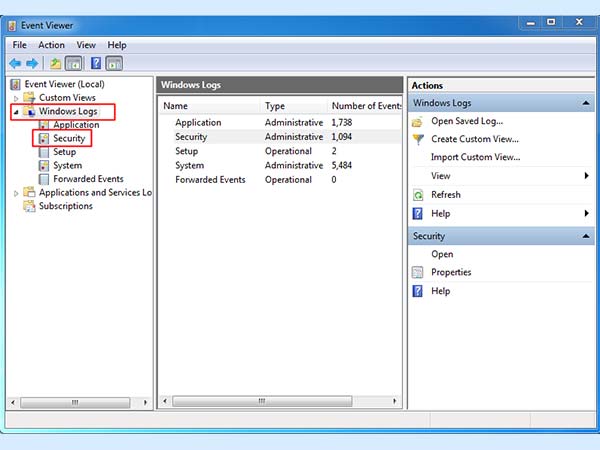Click the Forward arrow toolbar icon
600x450 pixels.
32,64
